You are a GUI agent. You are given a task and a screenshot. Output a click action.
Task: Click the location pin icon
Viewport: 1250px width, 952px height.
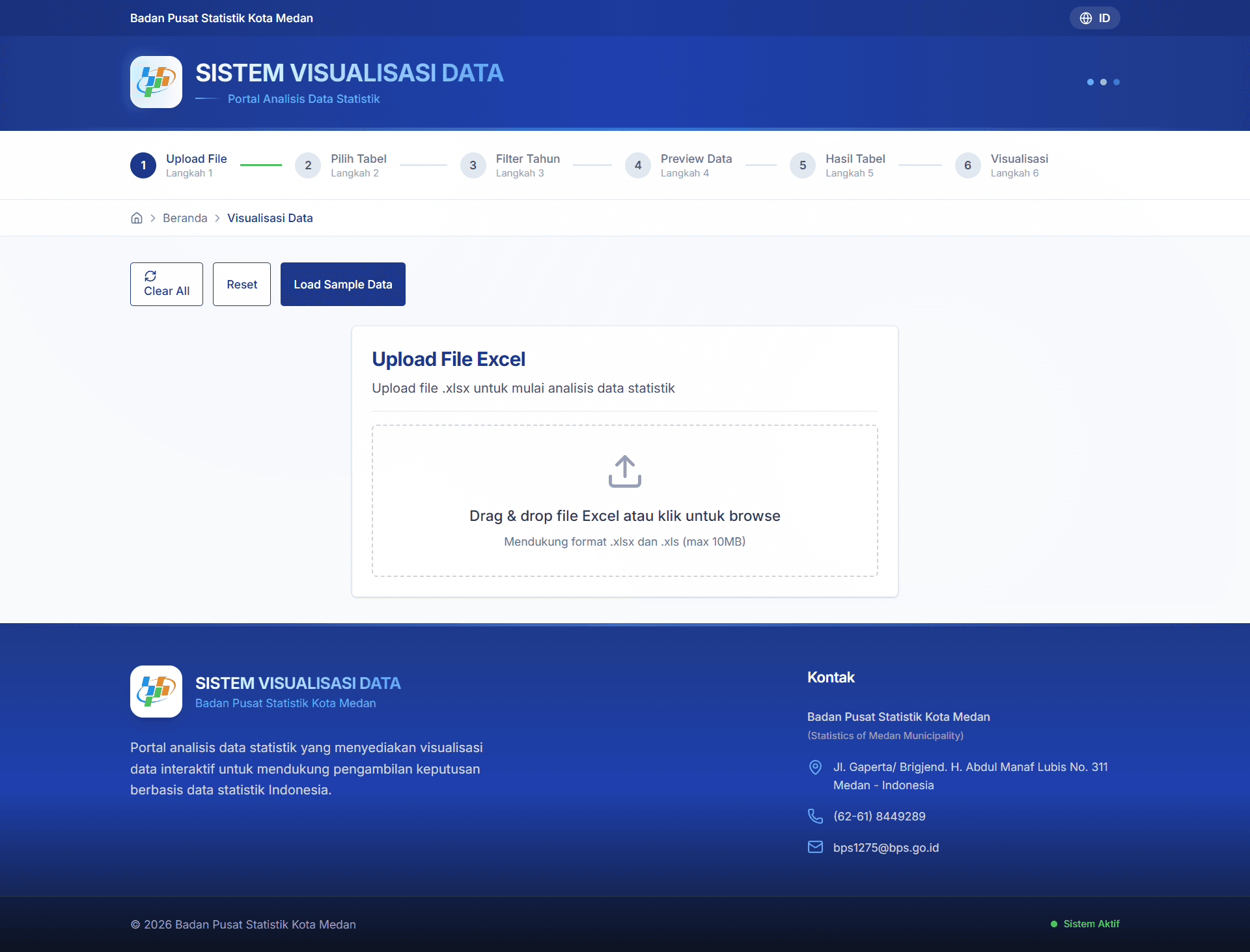point(815,768)
